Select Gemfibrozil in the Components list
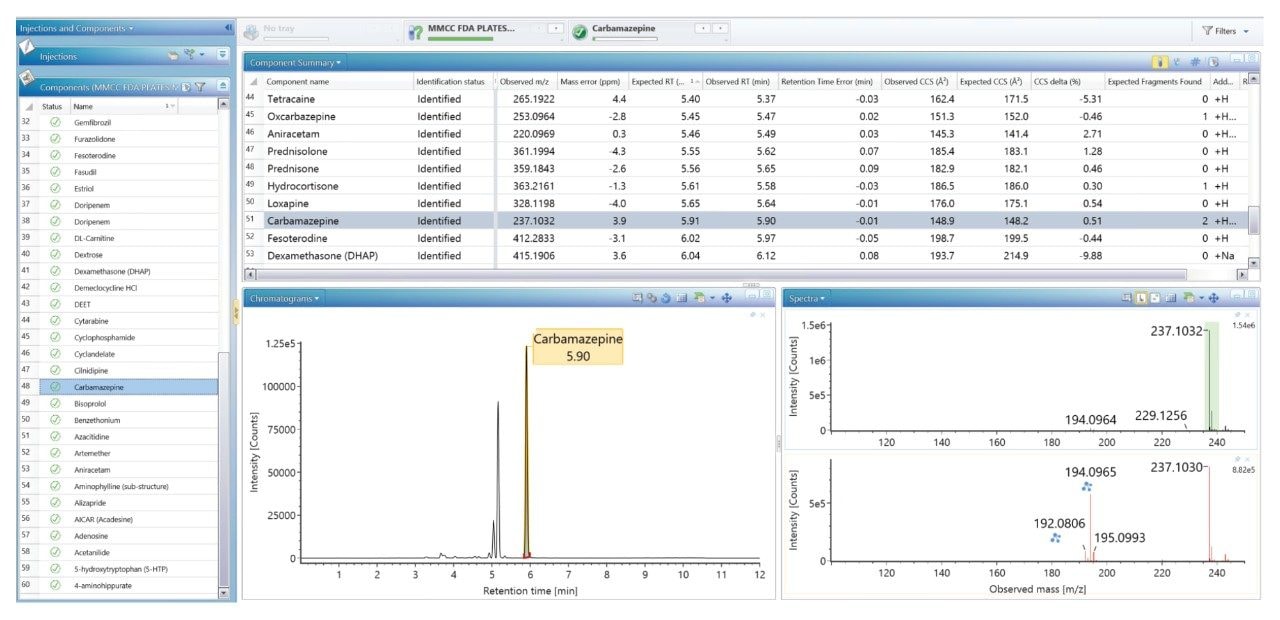This screenshot has width=1280, height=620. pos(118,121)
